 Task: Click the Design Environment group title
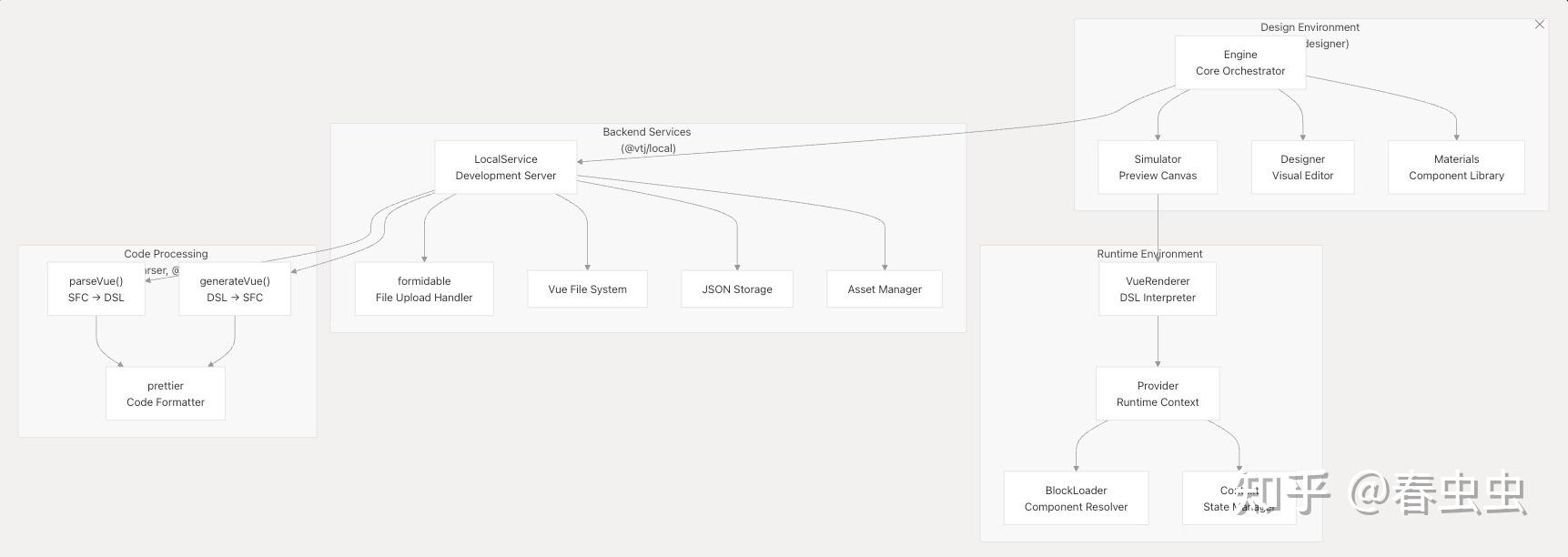[x=1310, y=27]
